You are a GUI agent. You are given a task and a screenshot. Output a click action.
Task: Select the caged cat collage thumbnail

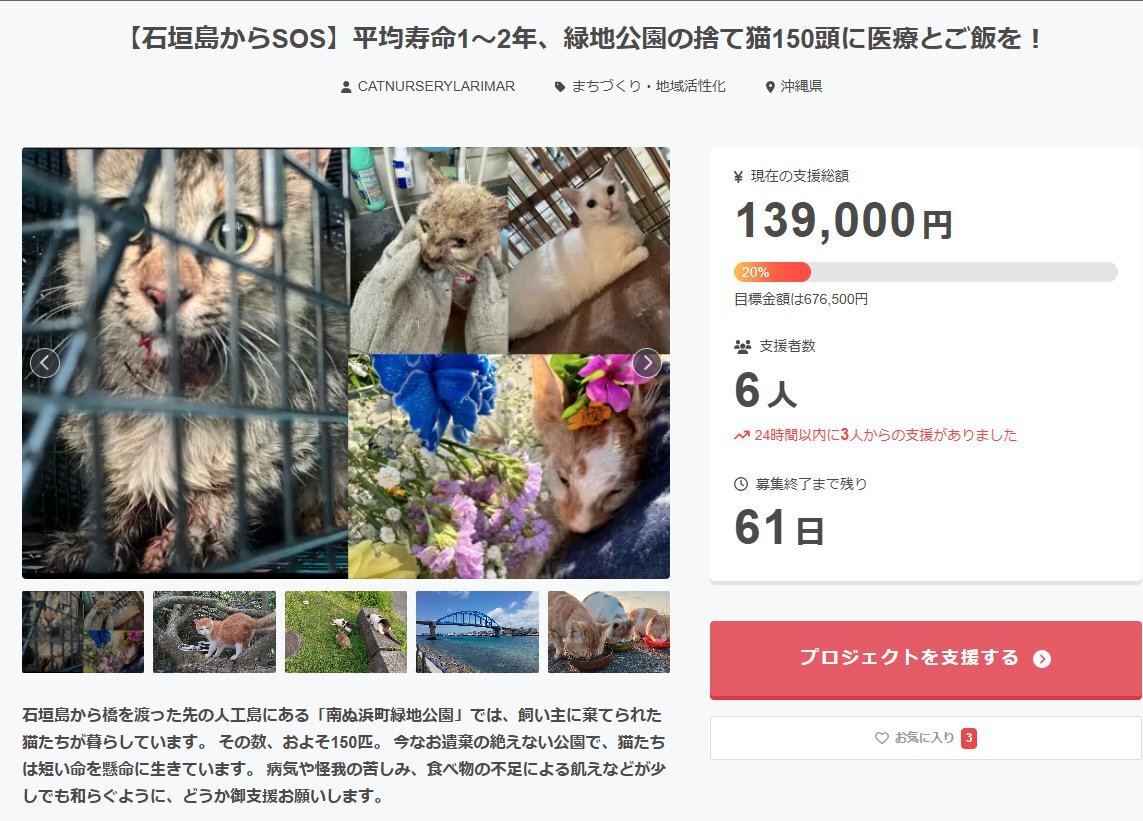pyautogui.click(x=83, y=632)
